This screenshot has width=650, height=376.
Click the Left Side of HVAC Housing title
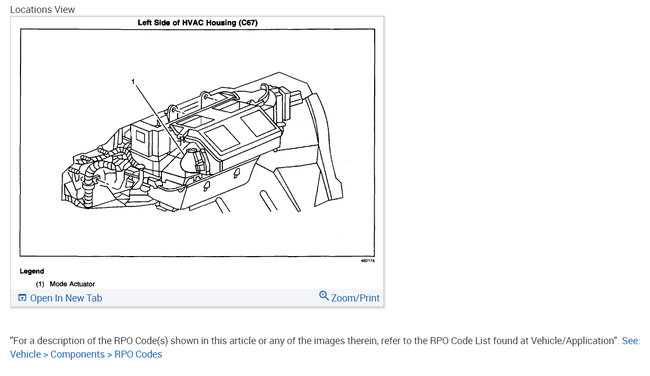pyautogui.click(x=197, y=23)
